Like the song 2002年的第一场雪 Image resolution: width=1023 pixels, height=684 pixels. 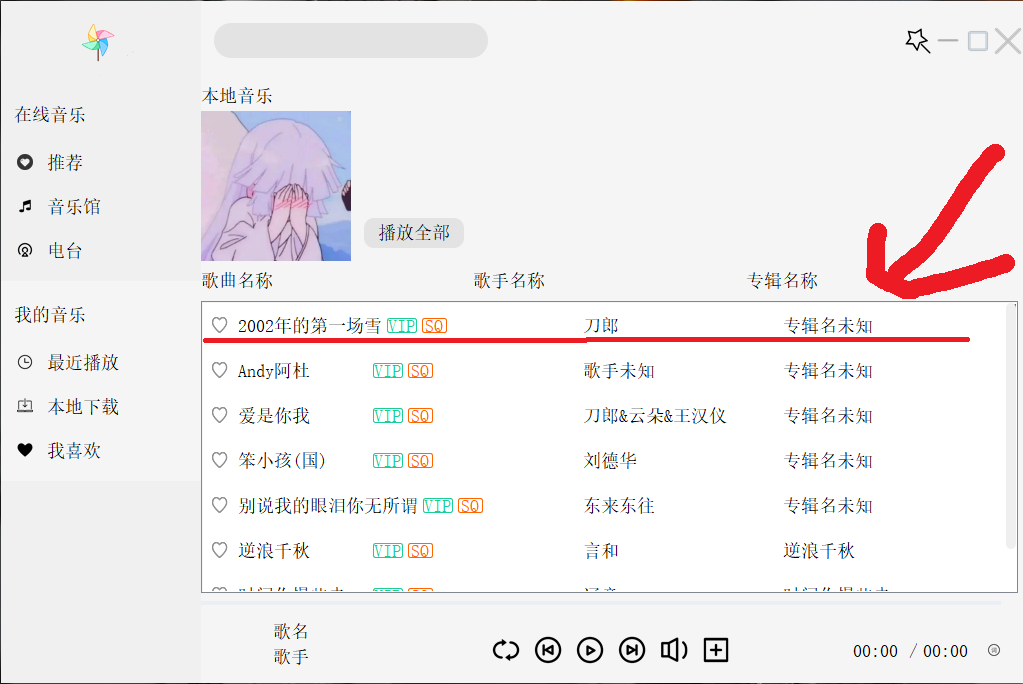[x=220, y=325]
